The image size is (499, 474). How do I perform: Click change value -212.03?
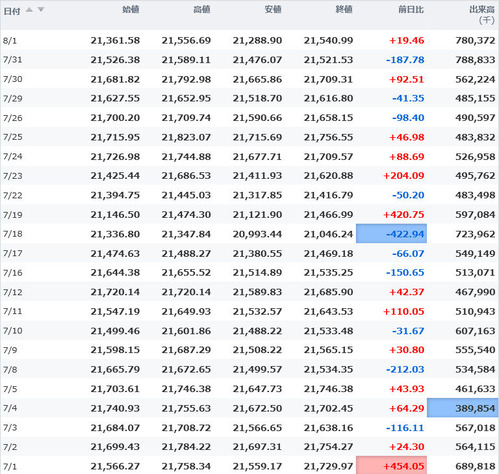point(405,370)
